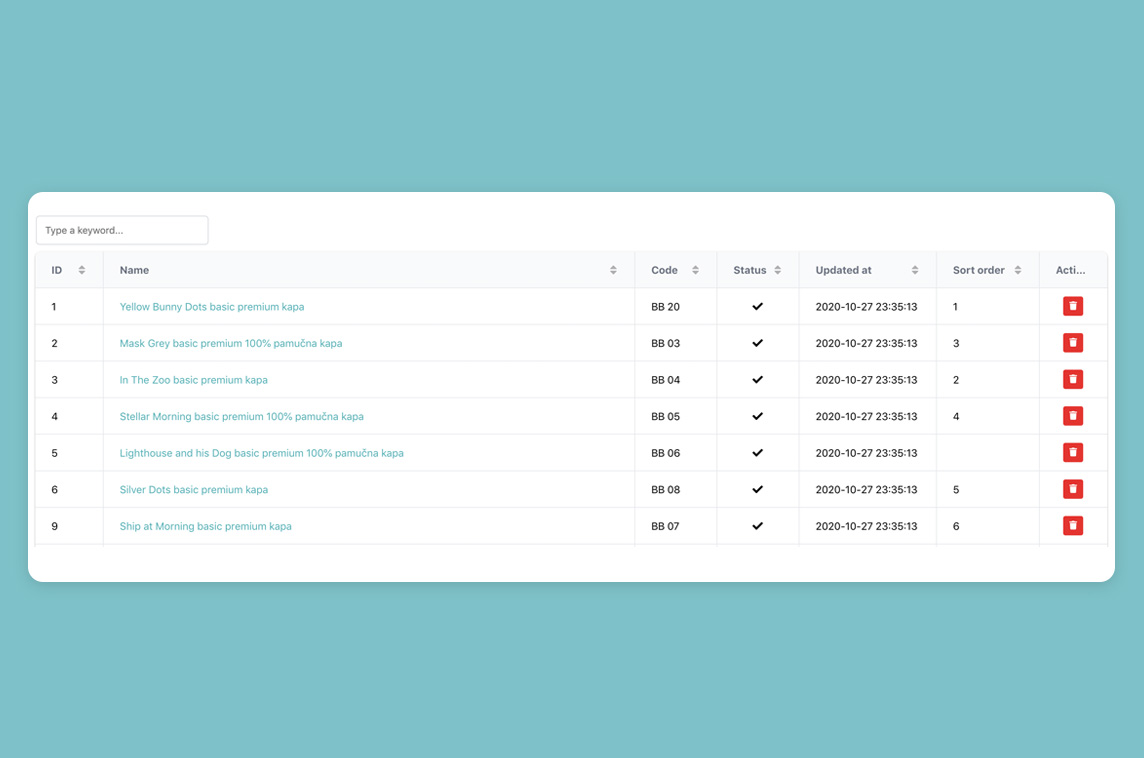Sort table by Name column arrows
The height and width of the screenshot is (758, 1144).
pyautogui.click(x=613, y=270)
